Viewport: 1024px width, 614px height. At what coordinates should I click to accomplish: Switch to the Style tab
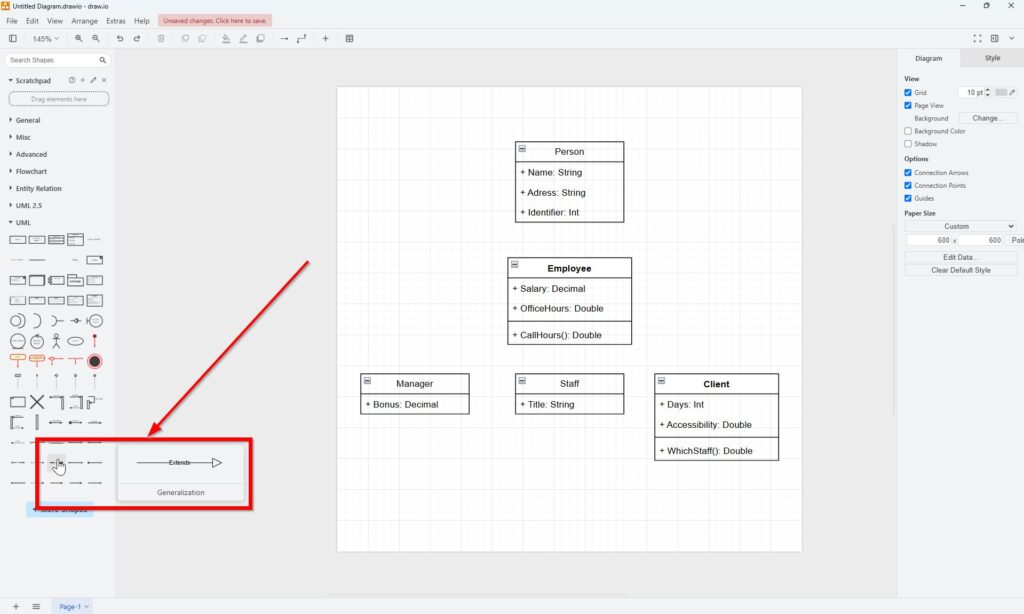(992, 58)
